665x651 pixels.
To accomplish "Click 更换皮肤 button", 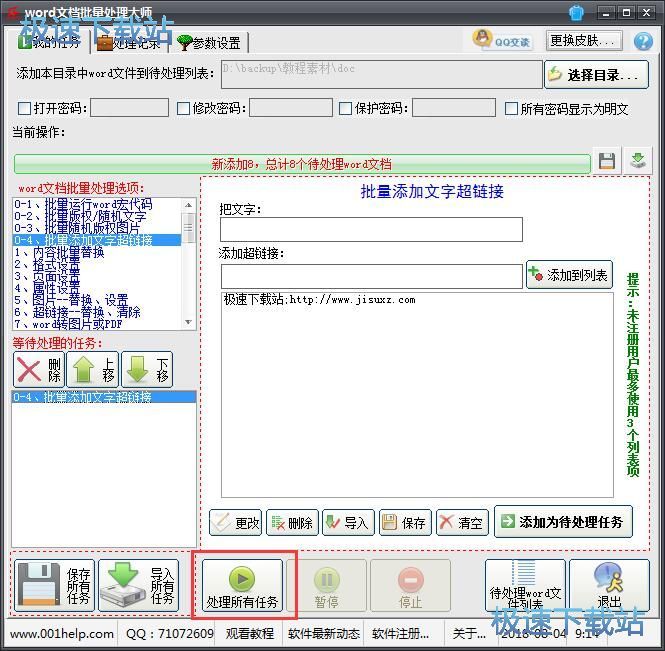I will coord(584,41).
